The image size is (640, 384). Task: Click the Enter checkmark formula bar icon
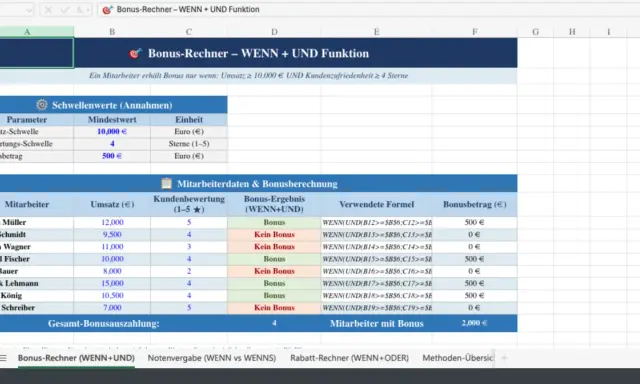64,10
